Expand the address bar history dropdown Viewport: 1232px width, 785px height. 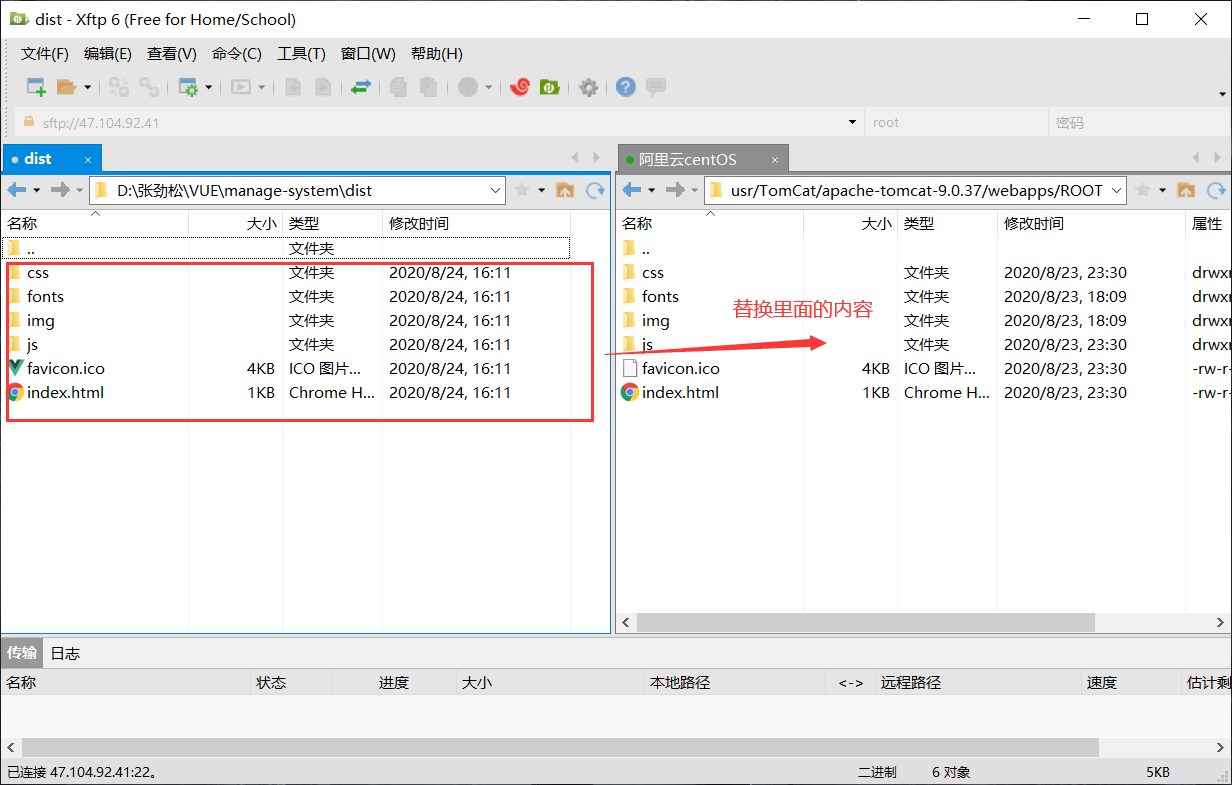coord(853,123)
